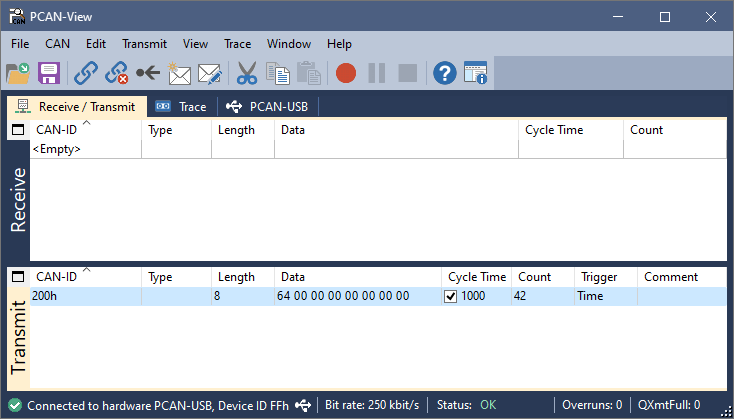Click the Connected to hardware PCAN-USB text
The image size is (734, 419).
(x=158, y=405)
